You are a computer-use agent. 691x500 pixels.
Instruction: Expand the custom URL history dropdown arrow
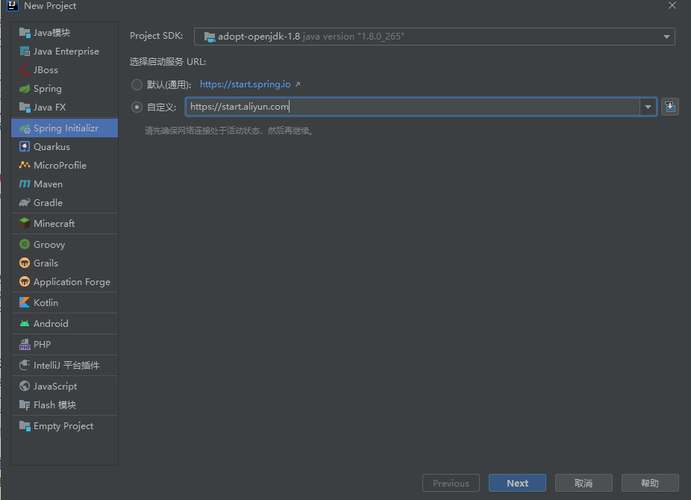tap(648, 107)
